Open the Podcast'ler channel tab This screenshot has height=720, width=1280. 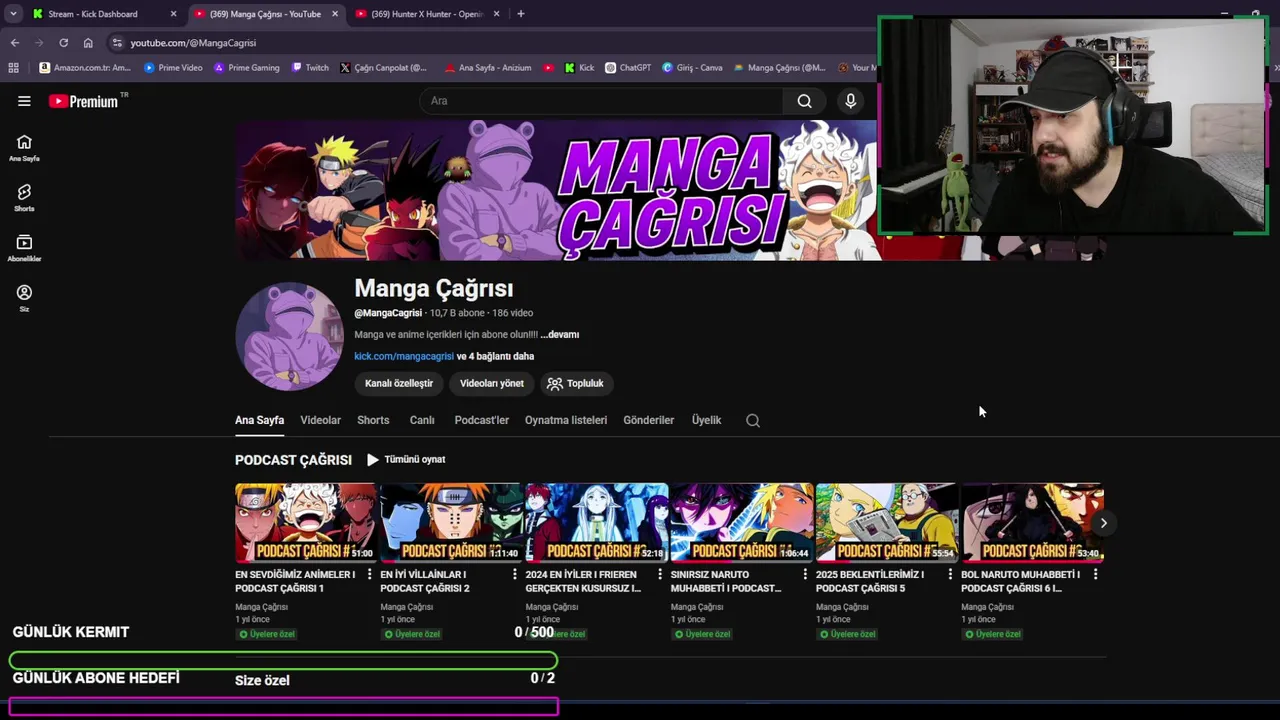pyautogui.click(x=482, y=421)
